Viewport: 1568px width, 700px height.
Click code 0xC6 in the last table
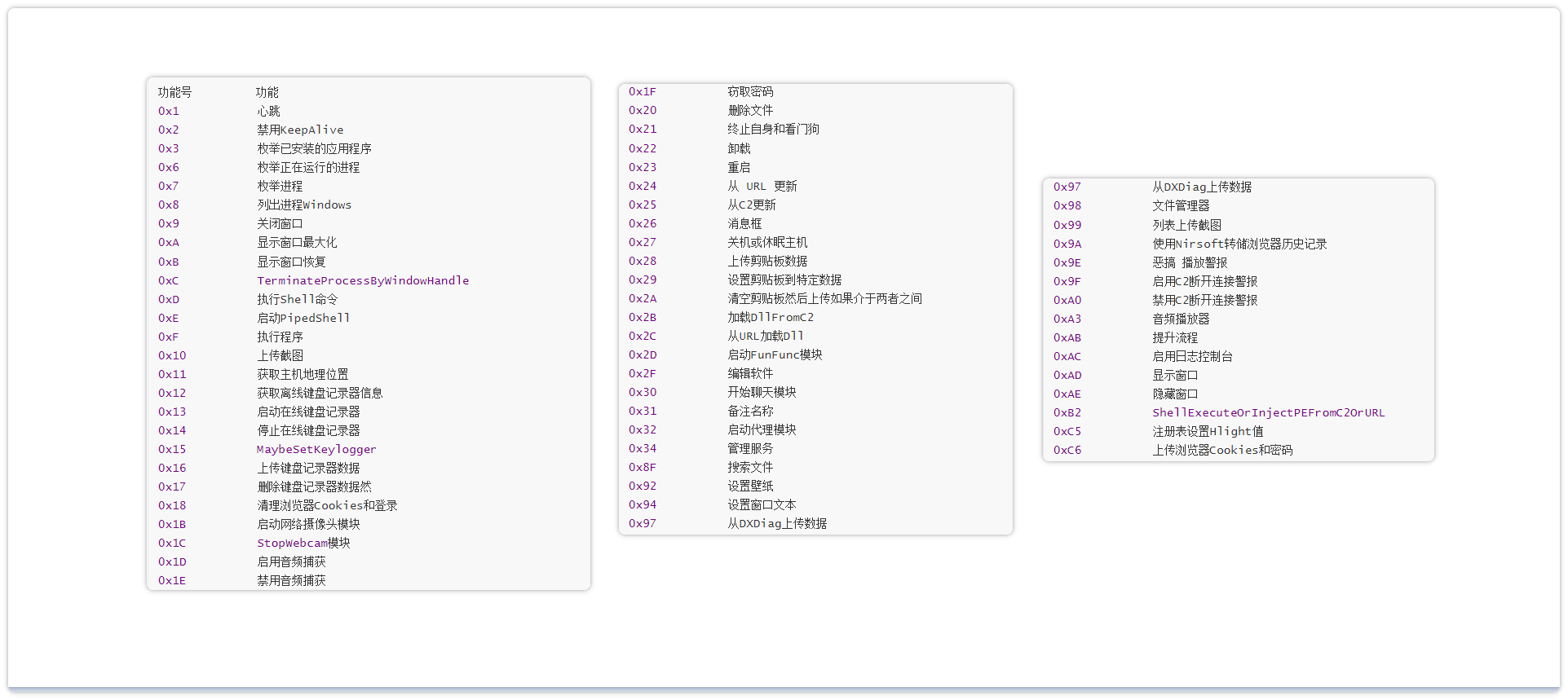click(1067, 450)
